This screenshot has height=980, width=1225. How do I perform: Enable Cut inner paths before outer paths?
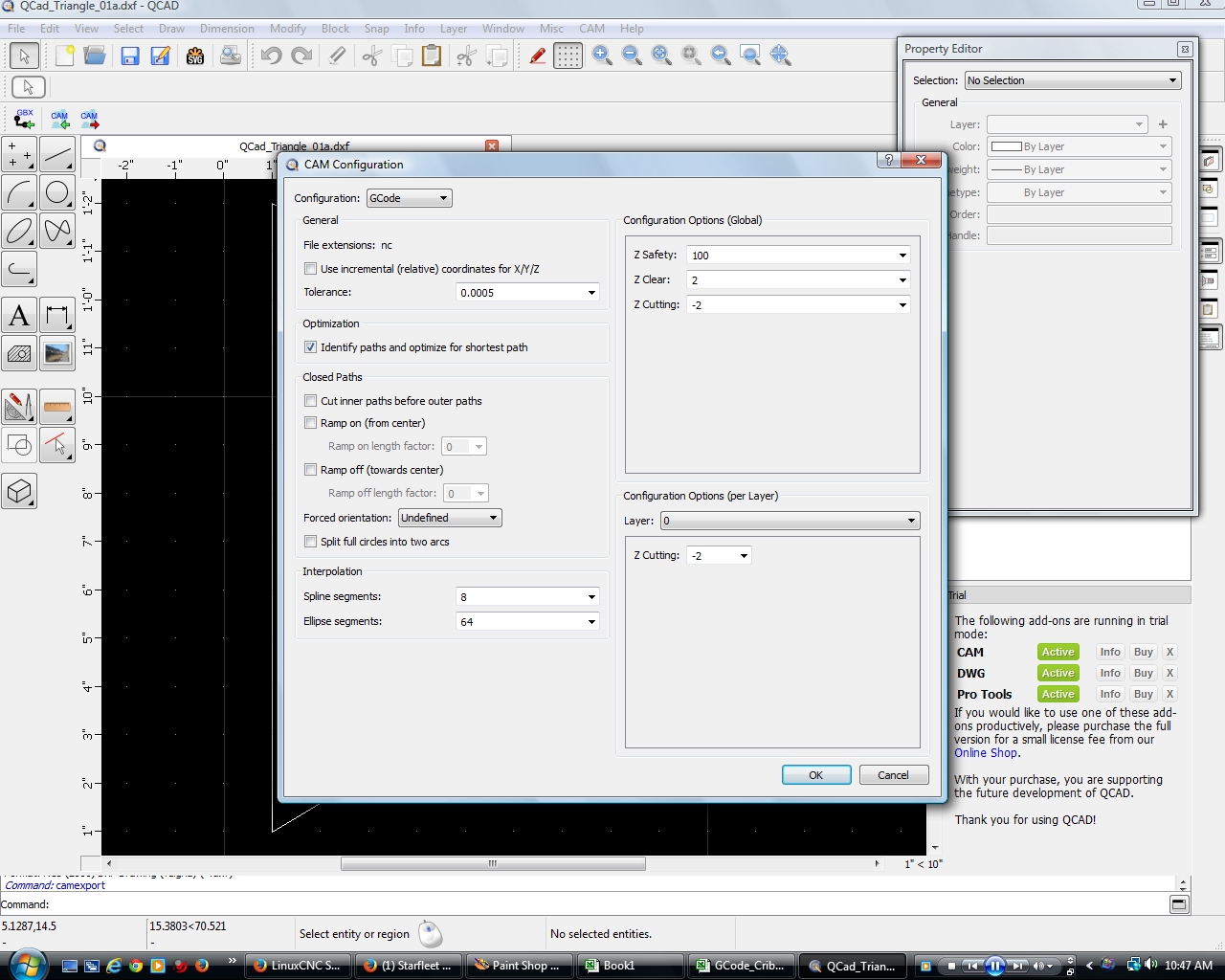(310, 401)
